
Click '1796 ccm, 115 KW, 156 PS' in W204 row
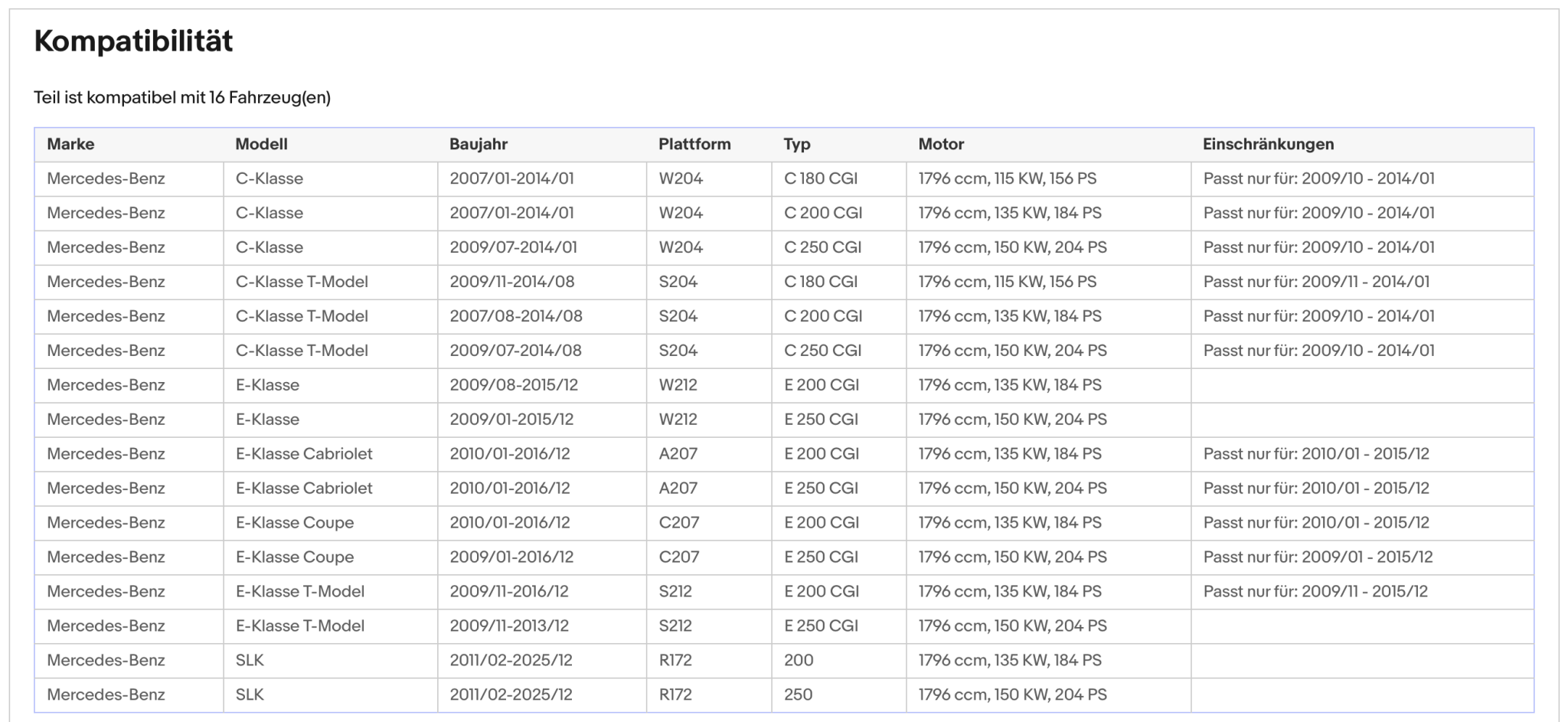(x=1008, y=178)
